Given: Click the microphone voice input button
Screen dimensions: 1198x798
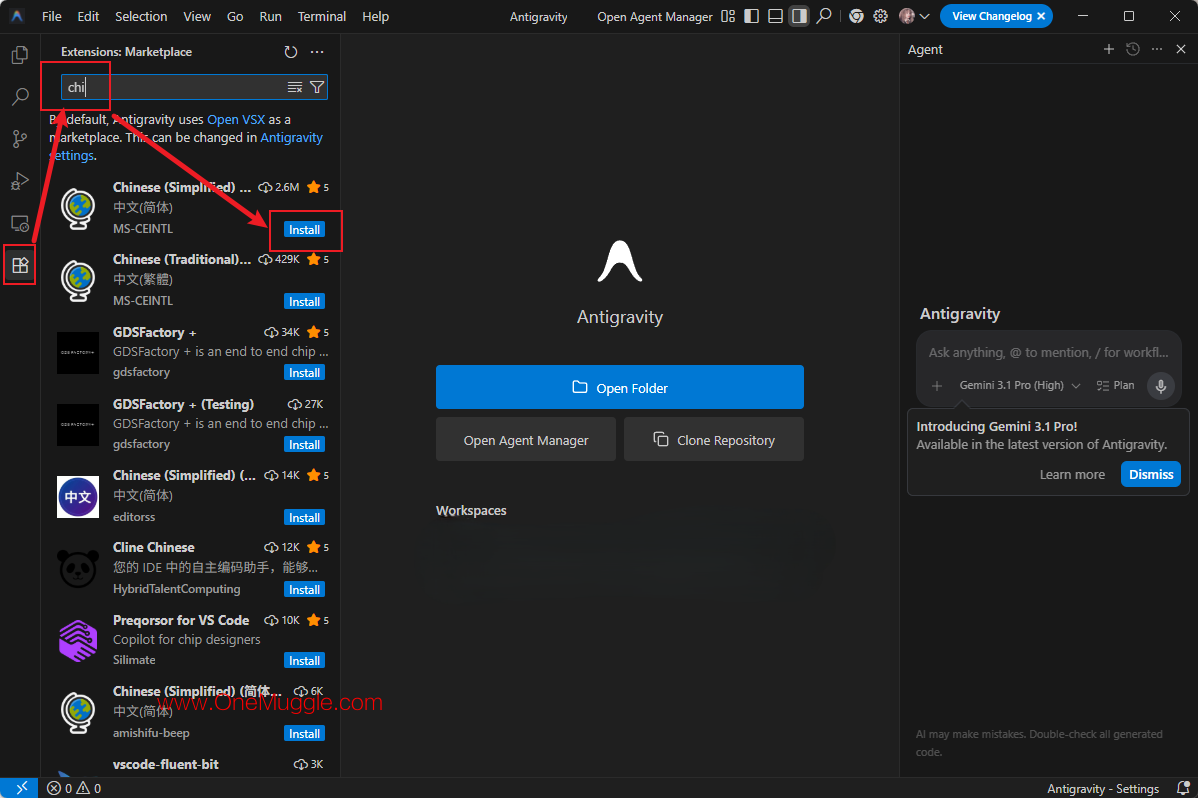Looking at the screenshot, I should pyautogui.click(x=1161, y=385).
